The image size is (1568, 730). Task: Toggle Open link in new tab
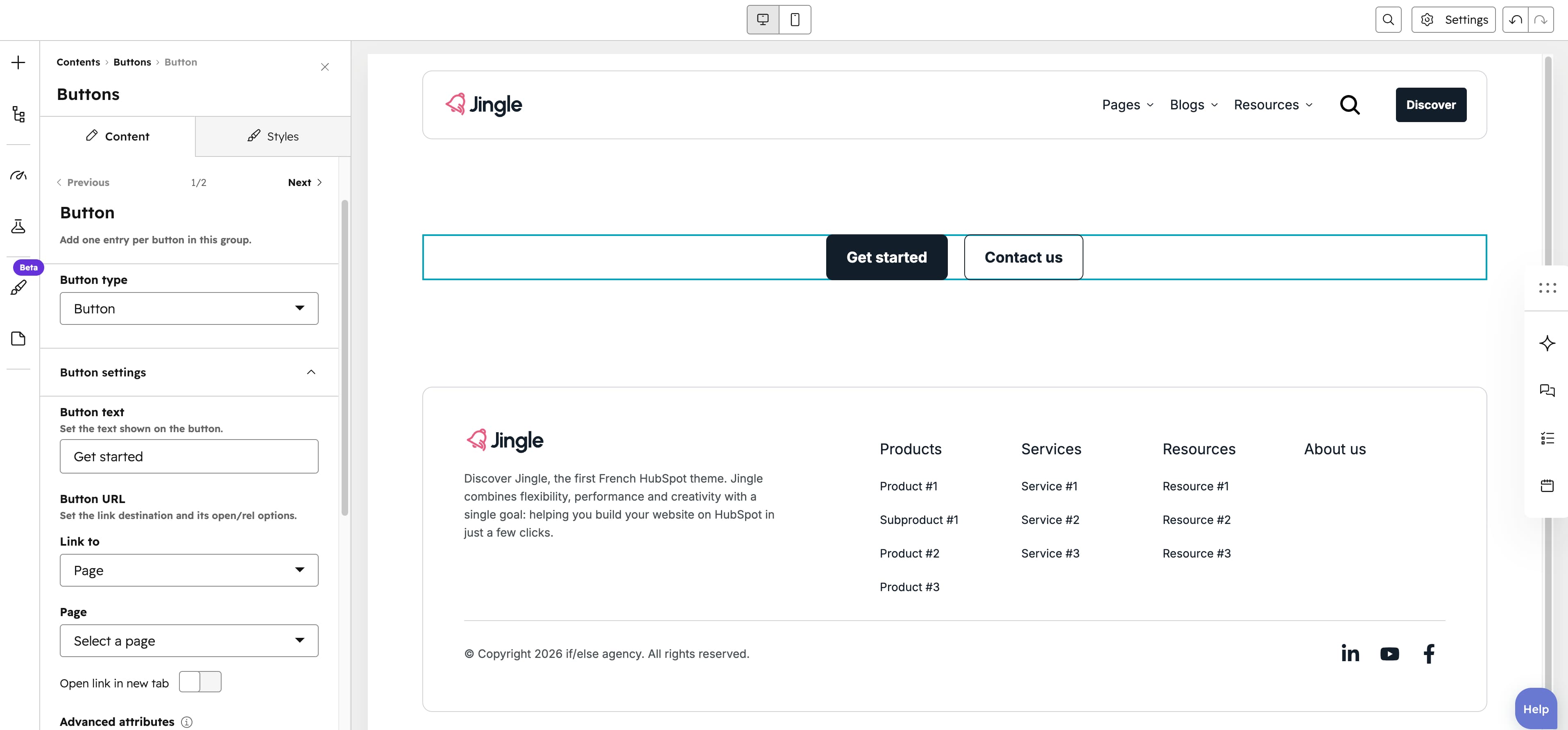[x=200, y=682]
